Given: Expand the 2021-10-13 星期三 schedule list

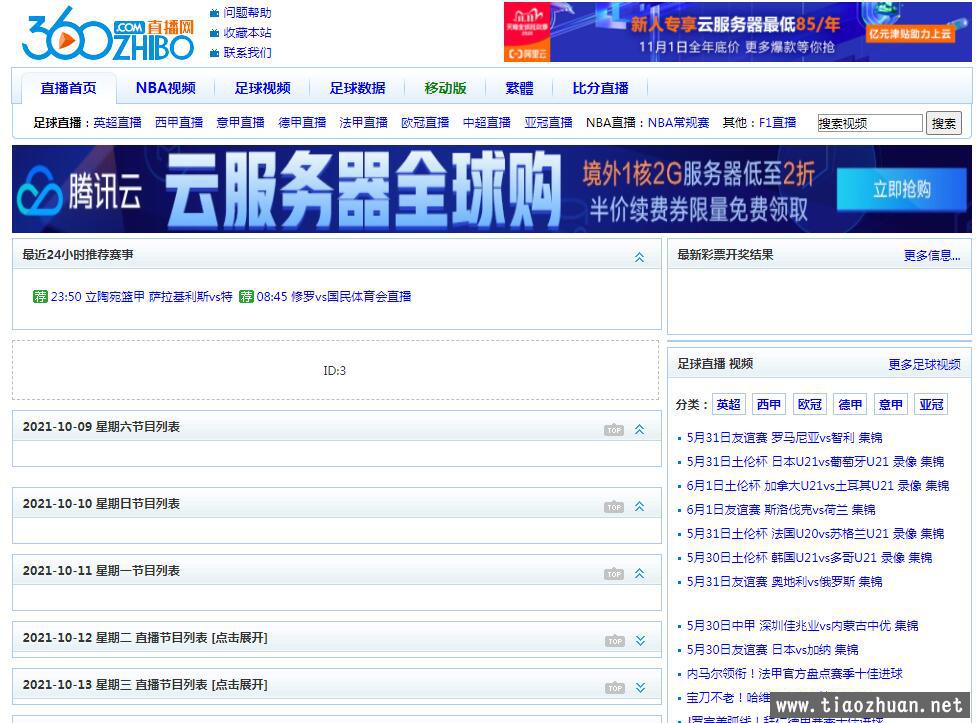Looking at the screenshot, I should click(640, 687).
